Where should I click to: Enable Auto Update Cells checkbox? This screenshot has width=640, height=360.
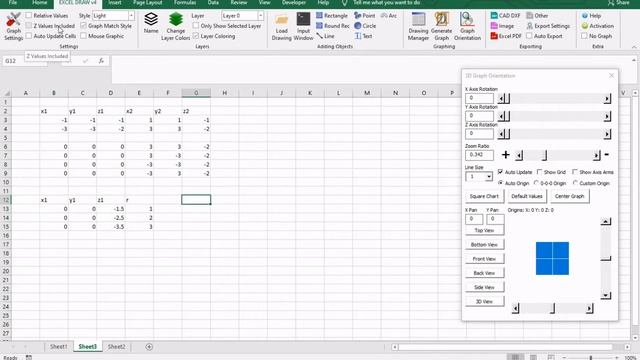click(29, 36)
